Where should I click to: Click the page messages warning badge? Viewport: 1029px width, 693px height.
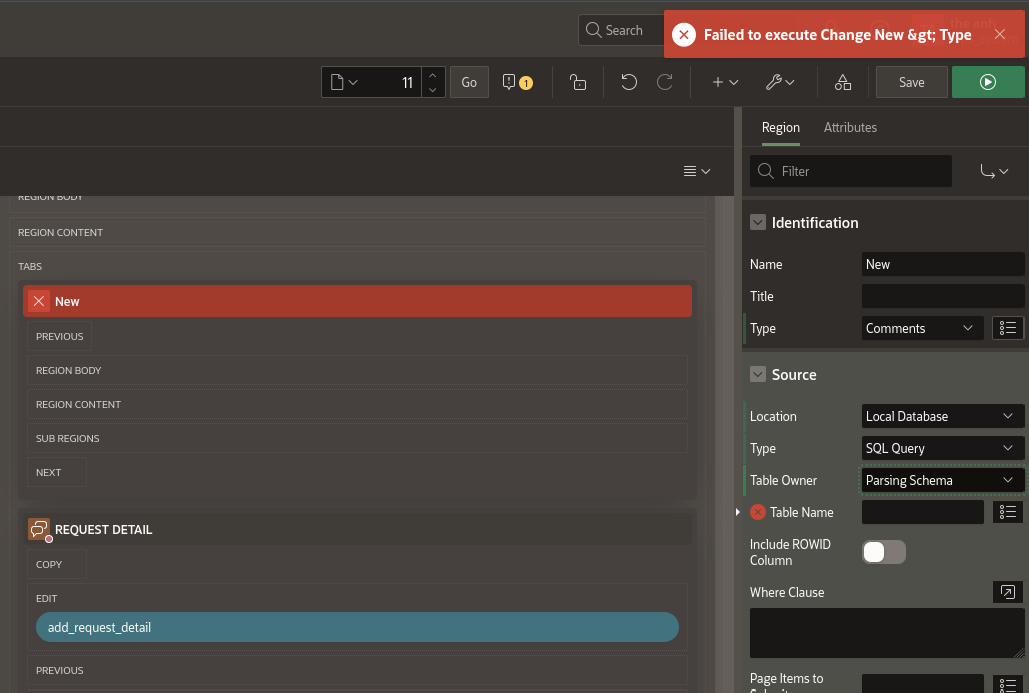(x=517, y=82)
